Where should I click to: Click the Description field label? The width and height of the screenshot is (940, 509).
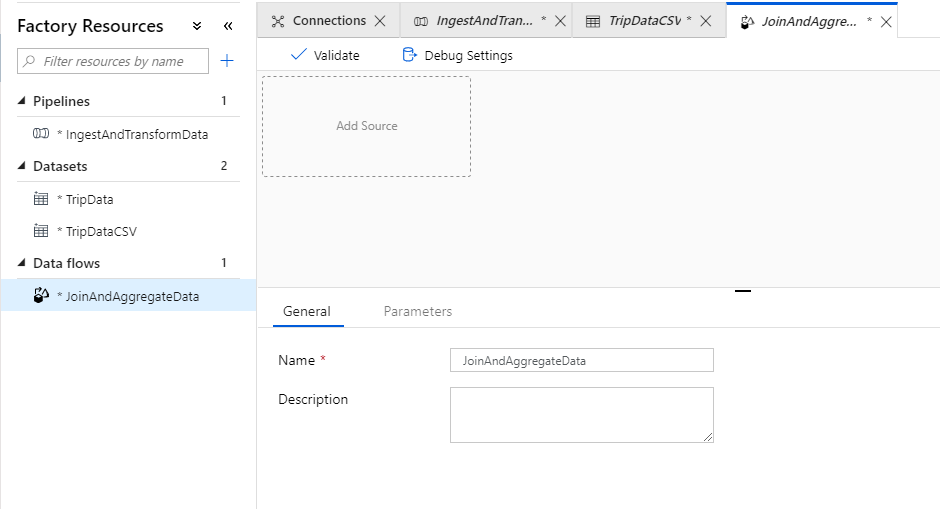(x=313, y=399)
